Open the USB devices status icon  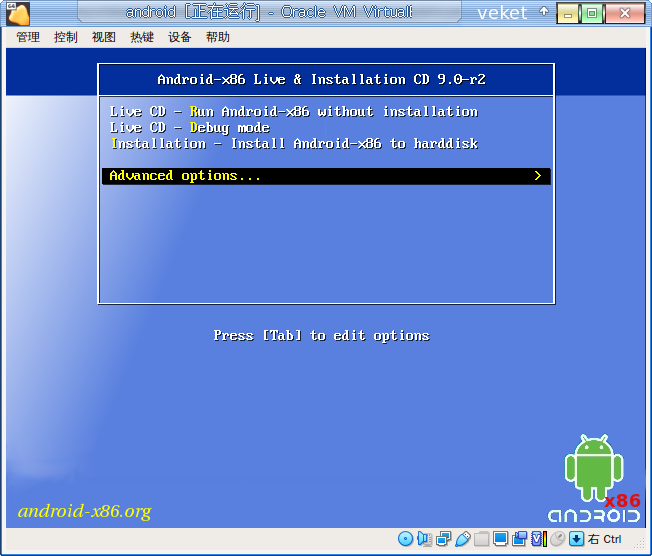(463, 539)
